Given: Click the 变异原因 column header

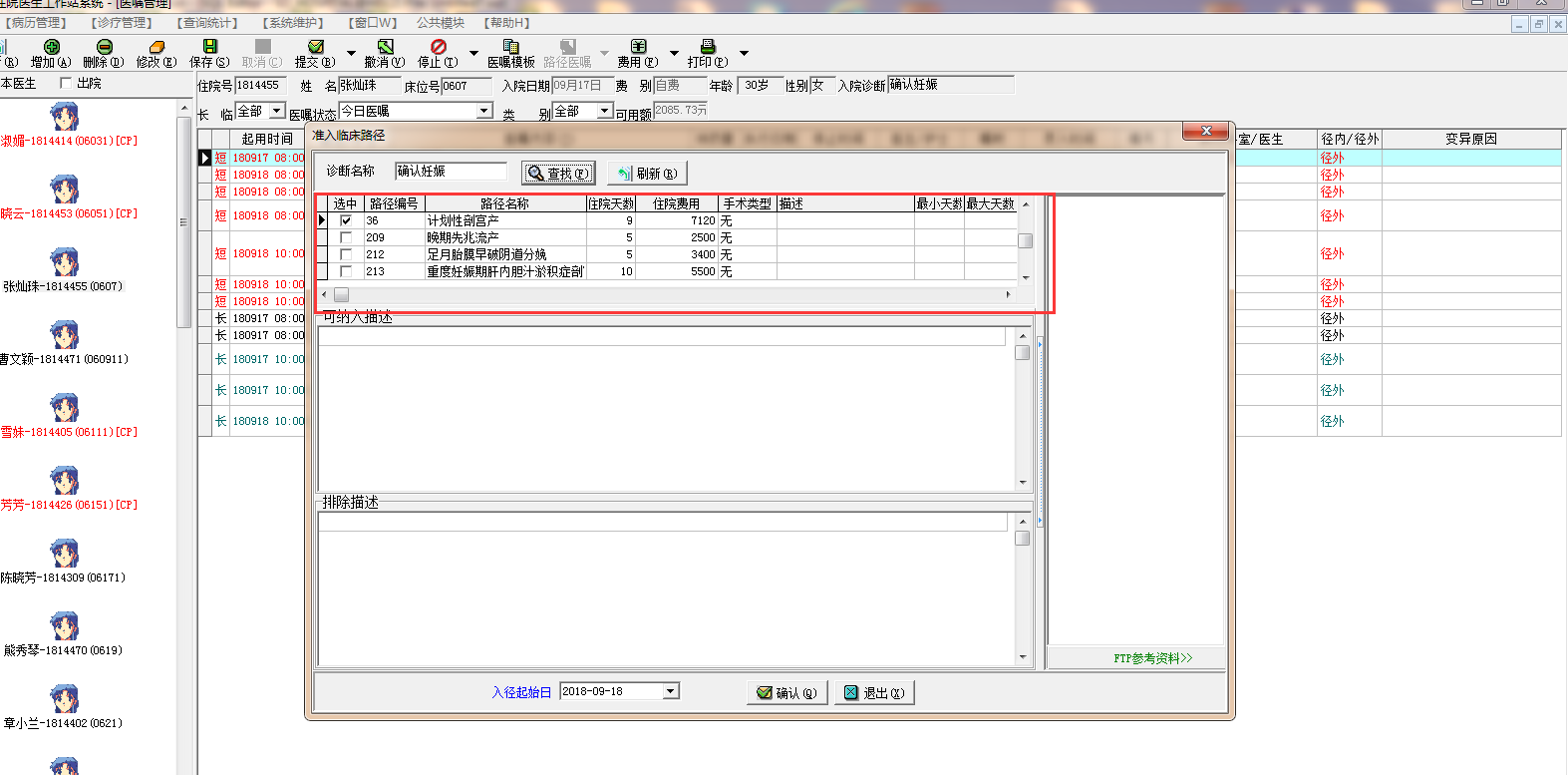Looking at the screenshot, I should click(1471, 139).
